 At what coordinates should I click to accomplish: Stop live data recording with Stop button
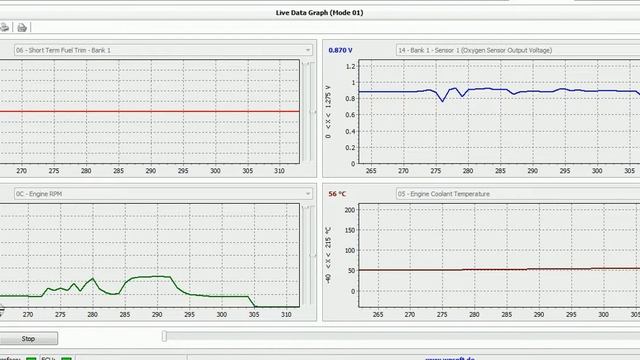point(29,338)
